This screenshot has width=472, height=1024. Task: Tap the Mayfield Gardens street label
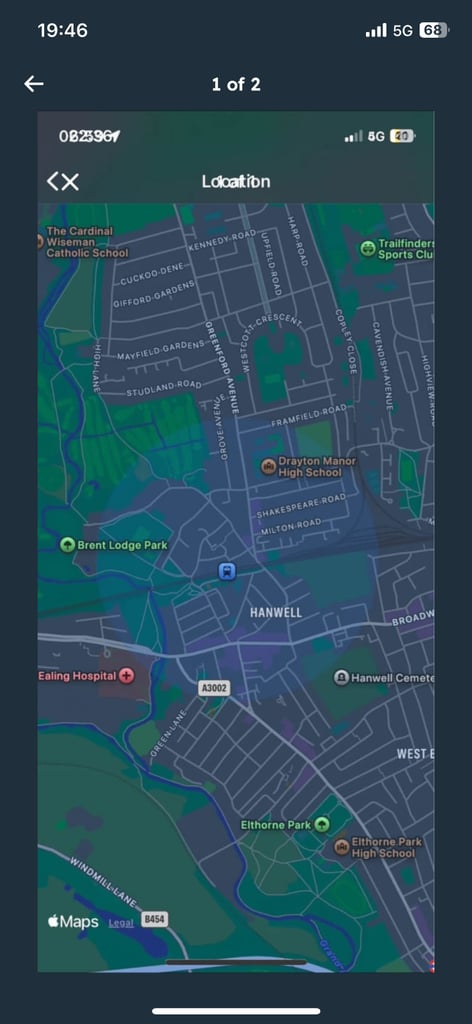pos(161,350)
